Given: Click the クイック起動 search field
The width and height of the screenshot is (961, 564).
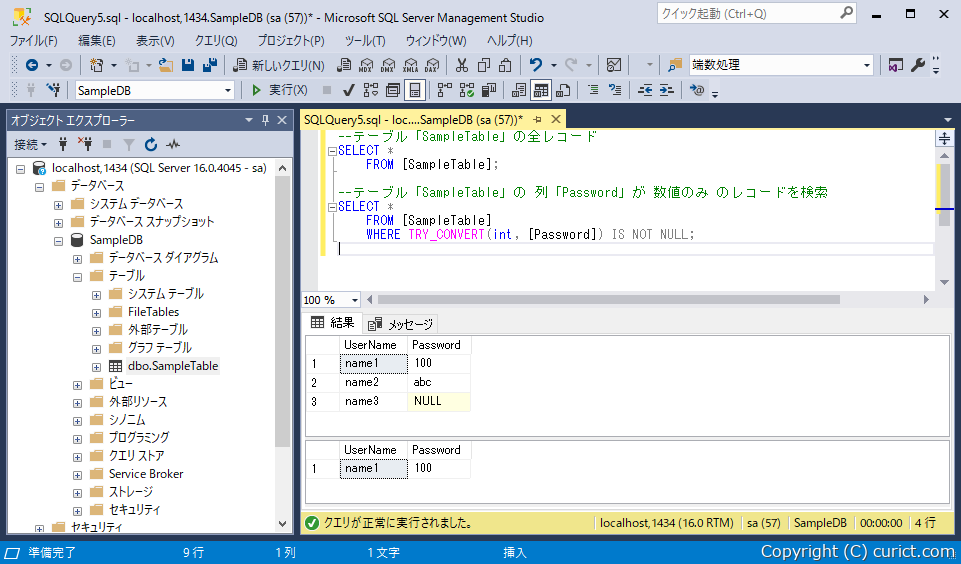Looking at the screenshot, I should click(757, 13).
